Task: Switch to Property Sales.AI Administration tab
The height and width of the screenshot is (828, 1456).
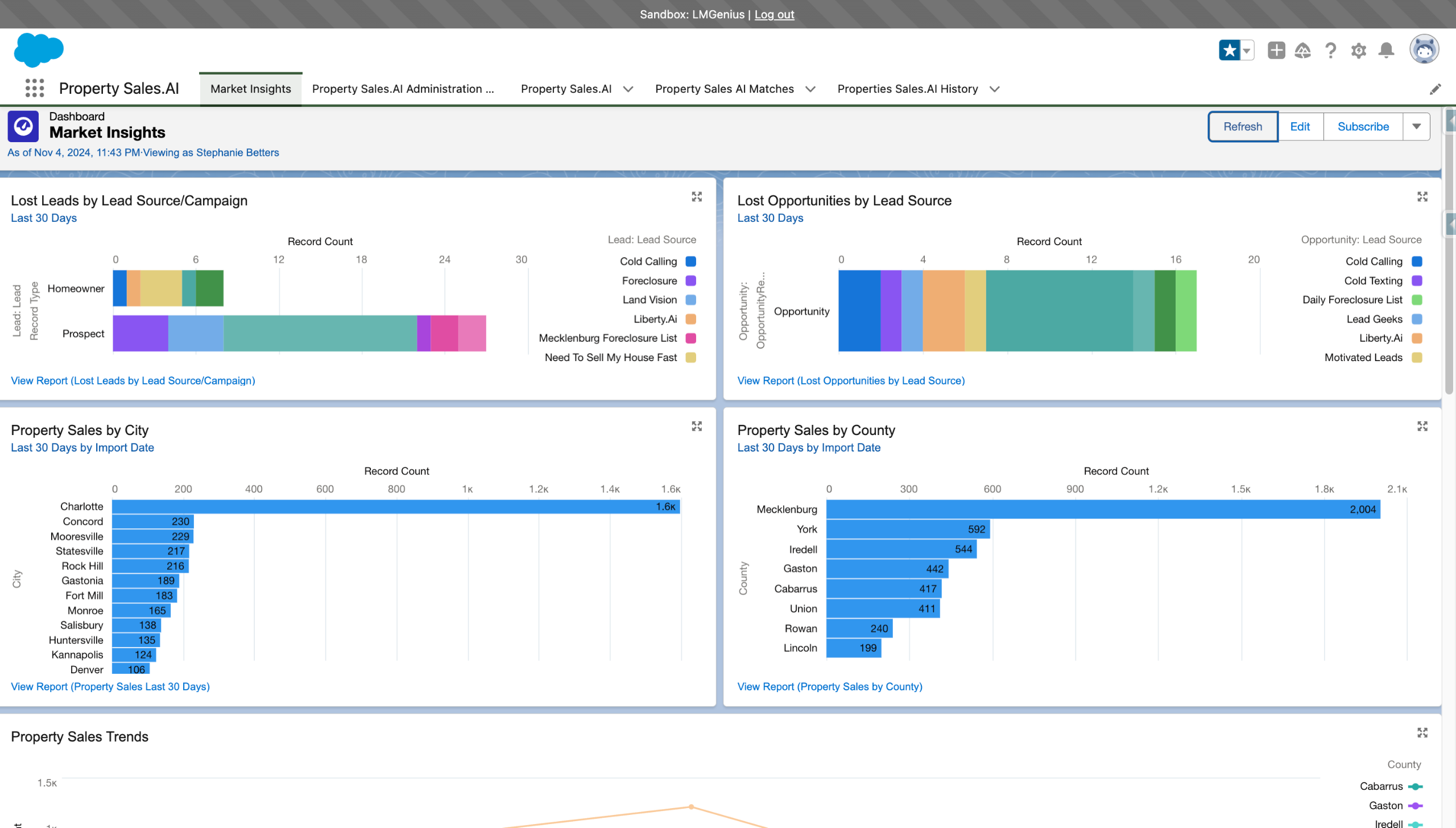Action: tap(403, 89)
